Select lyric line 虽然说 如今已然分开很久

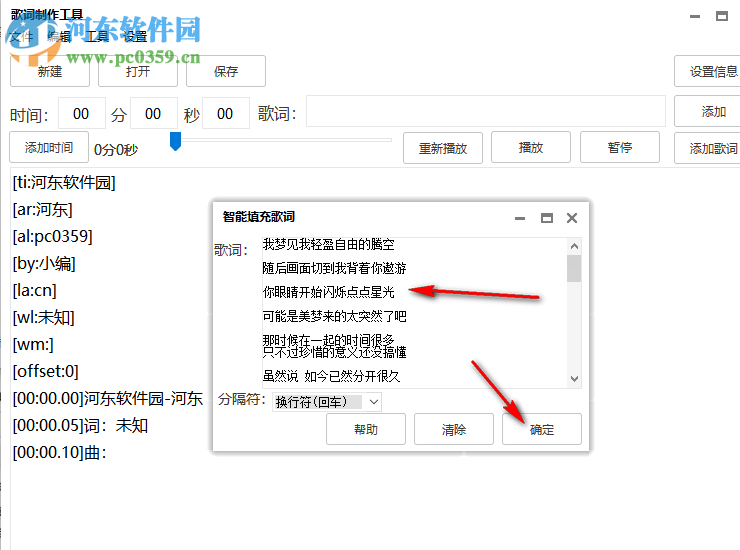[331, 376]
